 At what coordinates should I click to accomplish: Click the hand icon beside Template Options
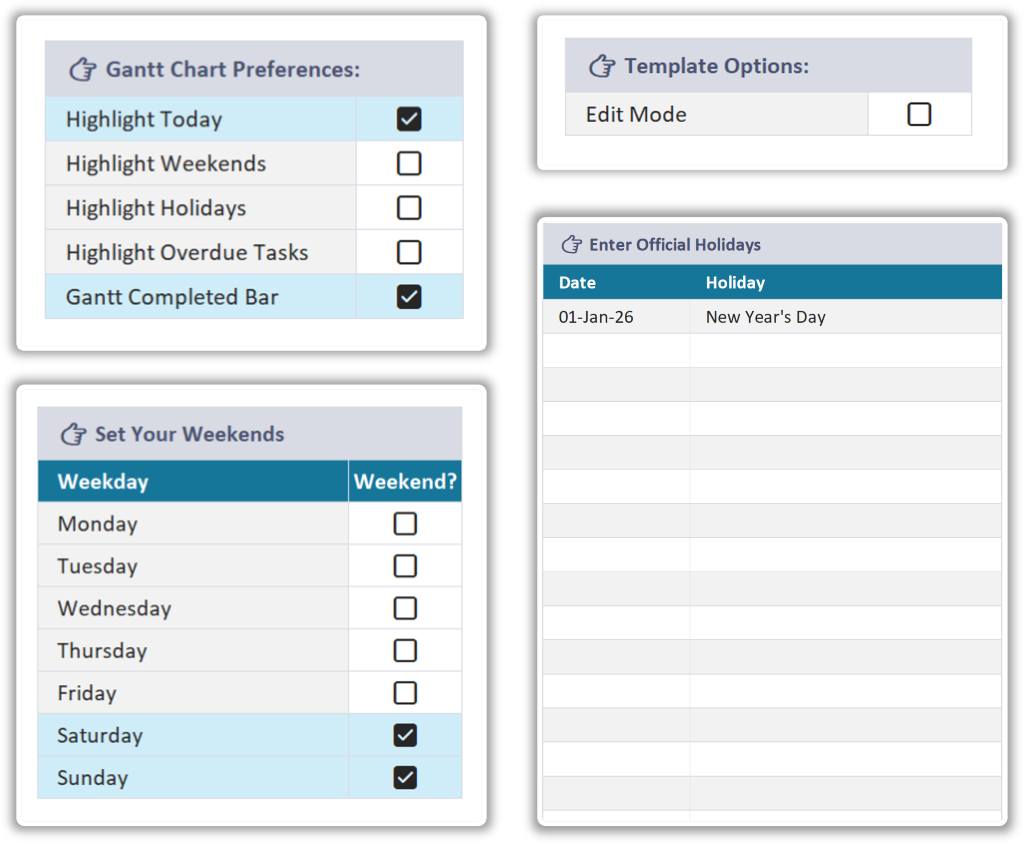pyautogui.click(x=601, y=64)
